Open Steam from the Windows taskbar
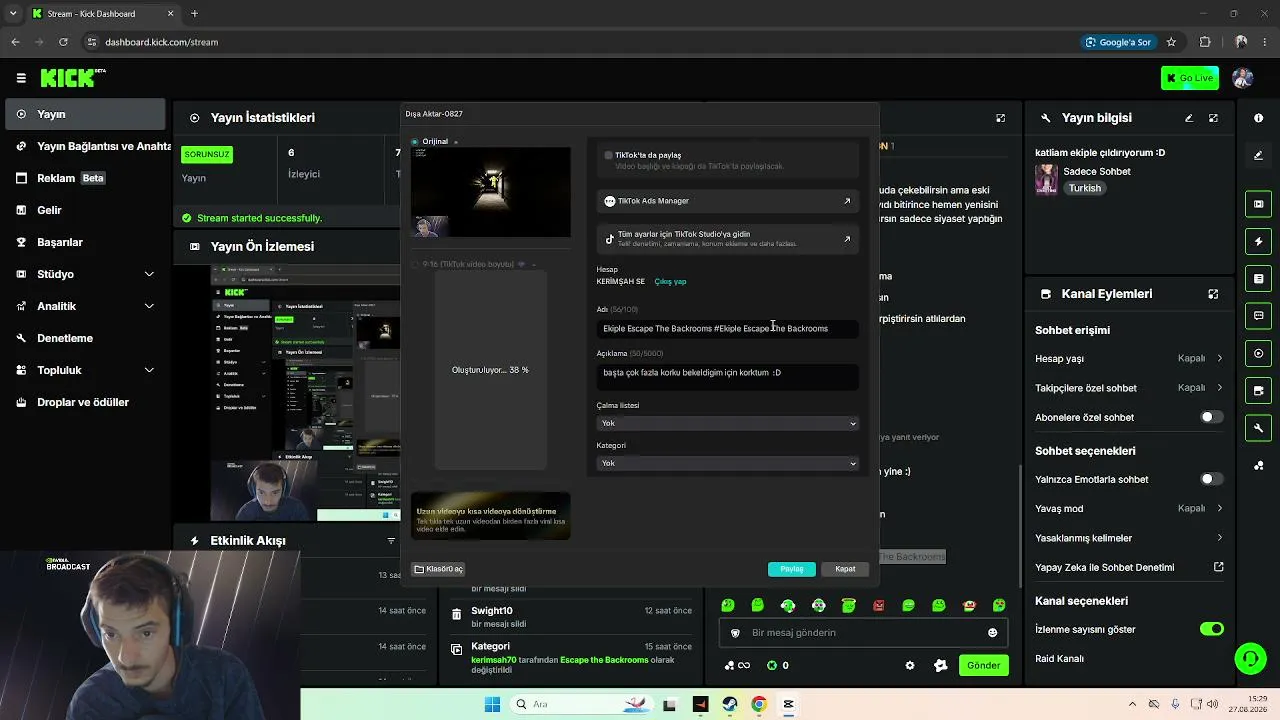Screen dimensions: 1280x720 point(730,704)
